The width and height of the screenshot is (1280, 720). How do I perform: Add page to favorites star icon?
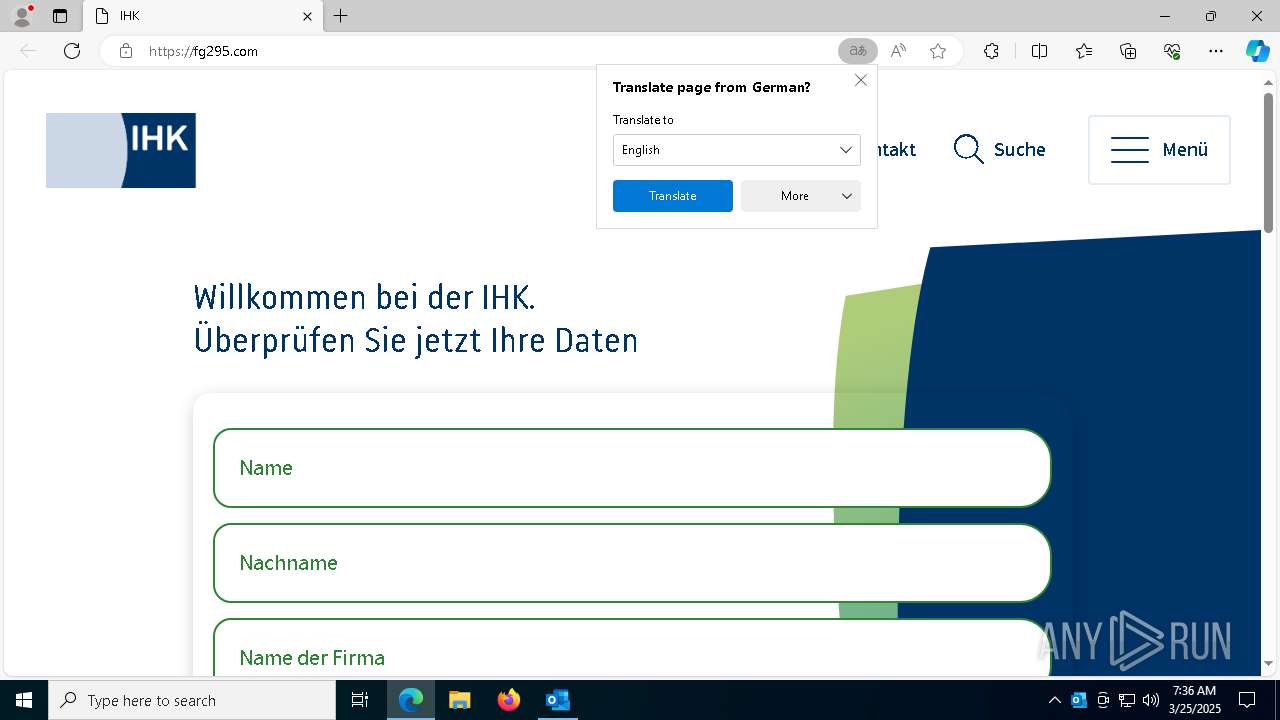pyautogui.click(x=938, y=51)
